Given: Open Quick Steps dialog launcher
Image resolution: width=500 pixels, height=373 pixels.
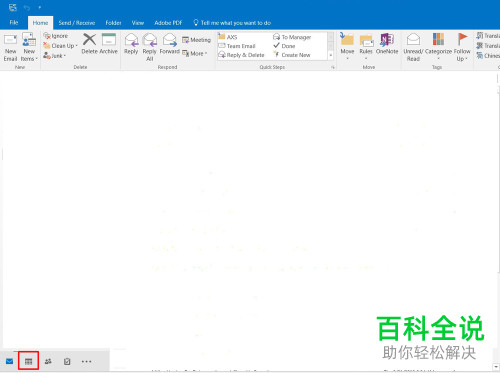Looking at the screenshot, I should (x=333, y=67).
